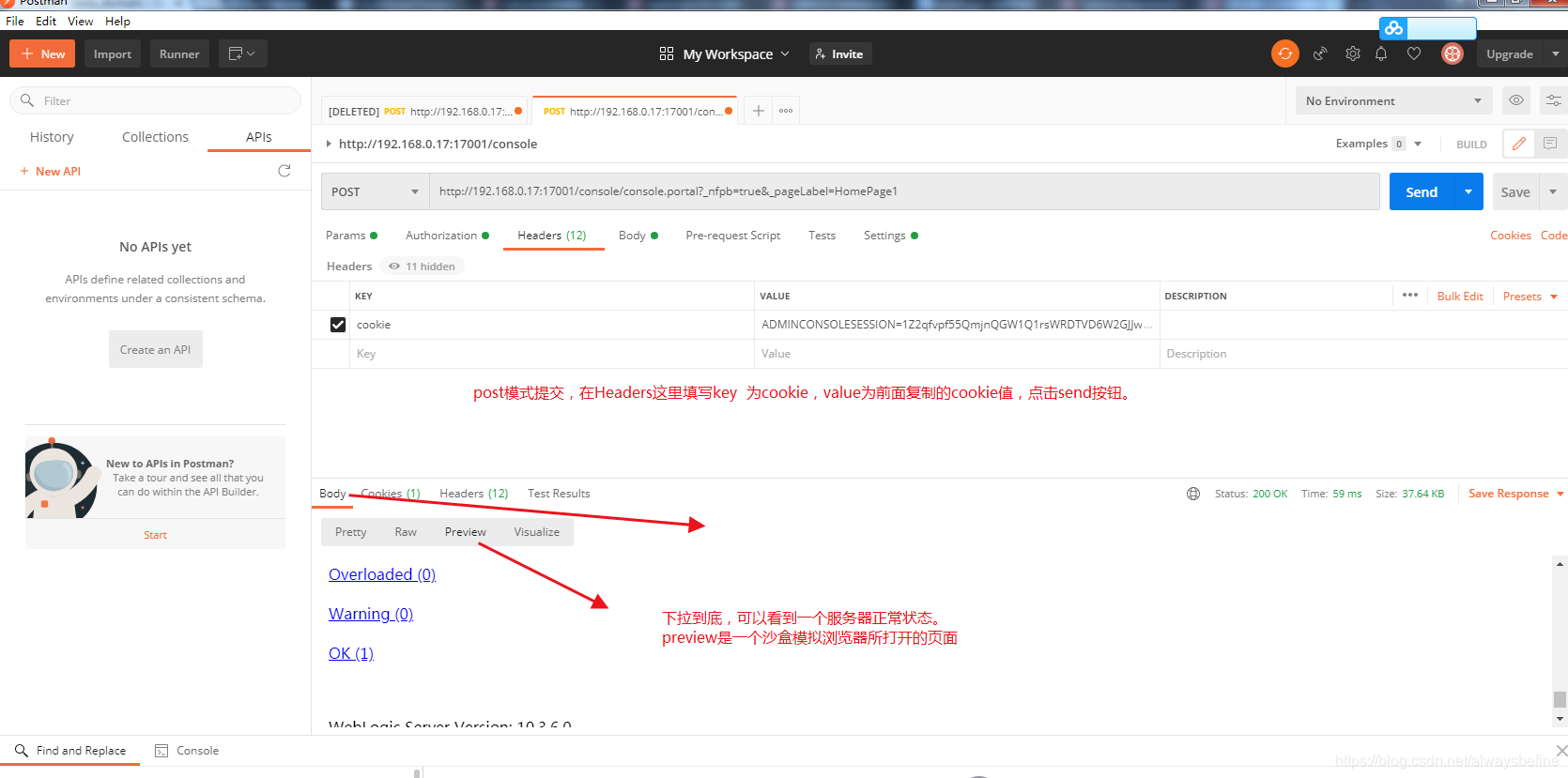This screenshot has height=778, width=1568.
Task: Open environment quick look eye icon
Action: [1516, 100]
